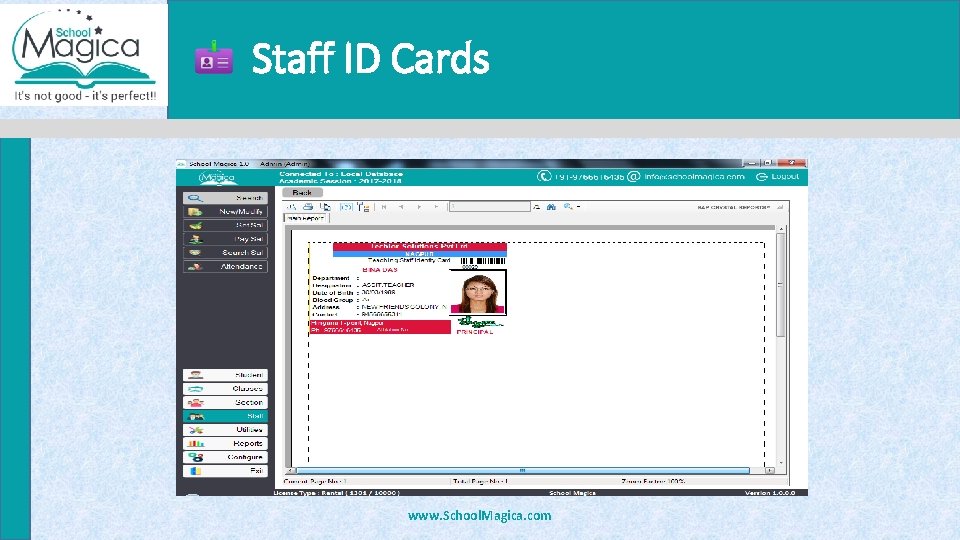Click the Exit sidebar item
The width and height of the screenshot is (960, 540).
[x=225, y=471]
